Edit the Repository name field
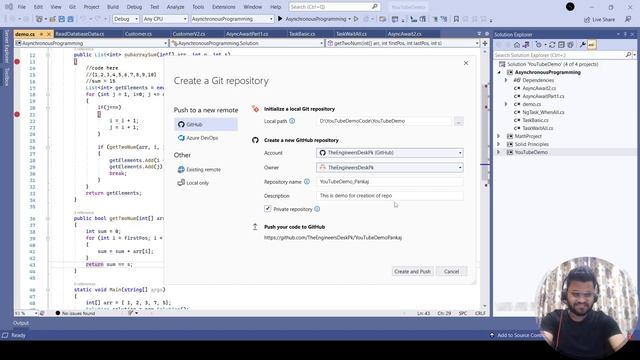 tap(390, 182)
